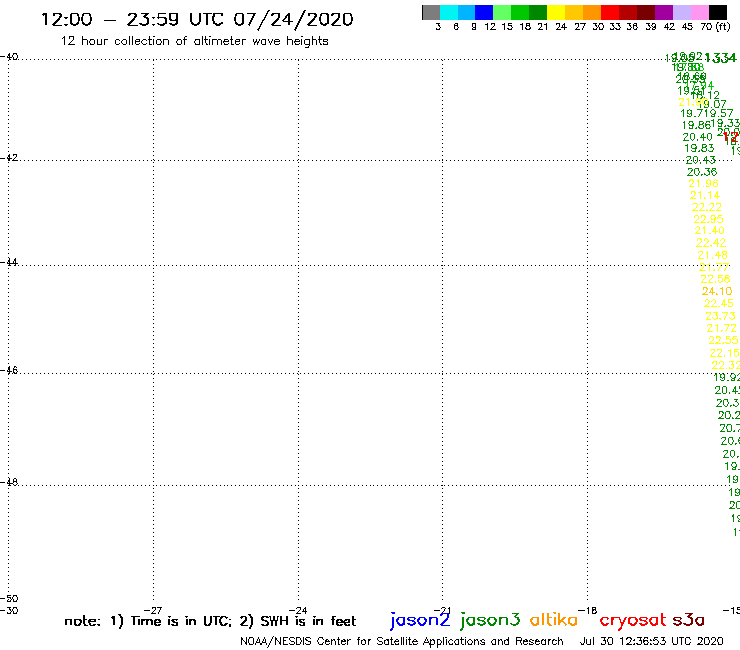The height and width of the screenshot is (650, 740).
Task: Click the wave height value 21.40
Action: (709, 230)
